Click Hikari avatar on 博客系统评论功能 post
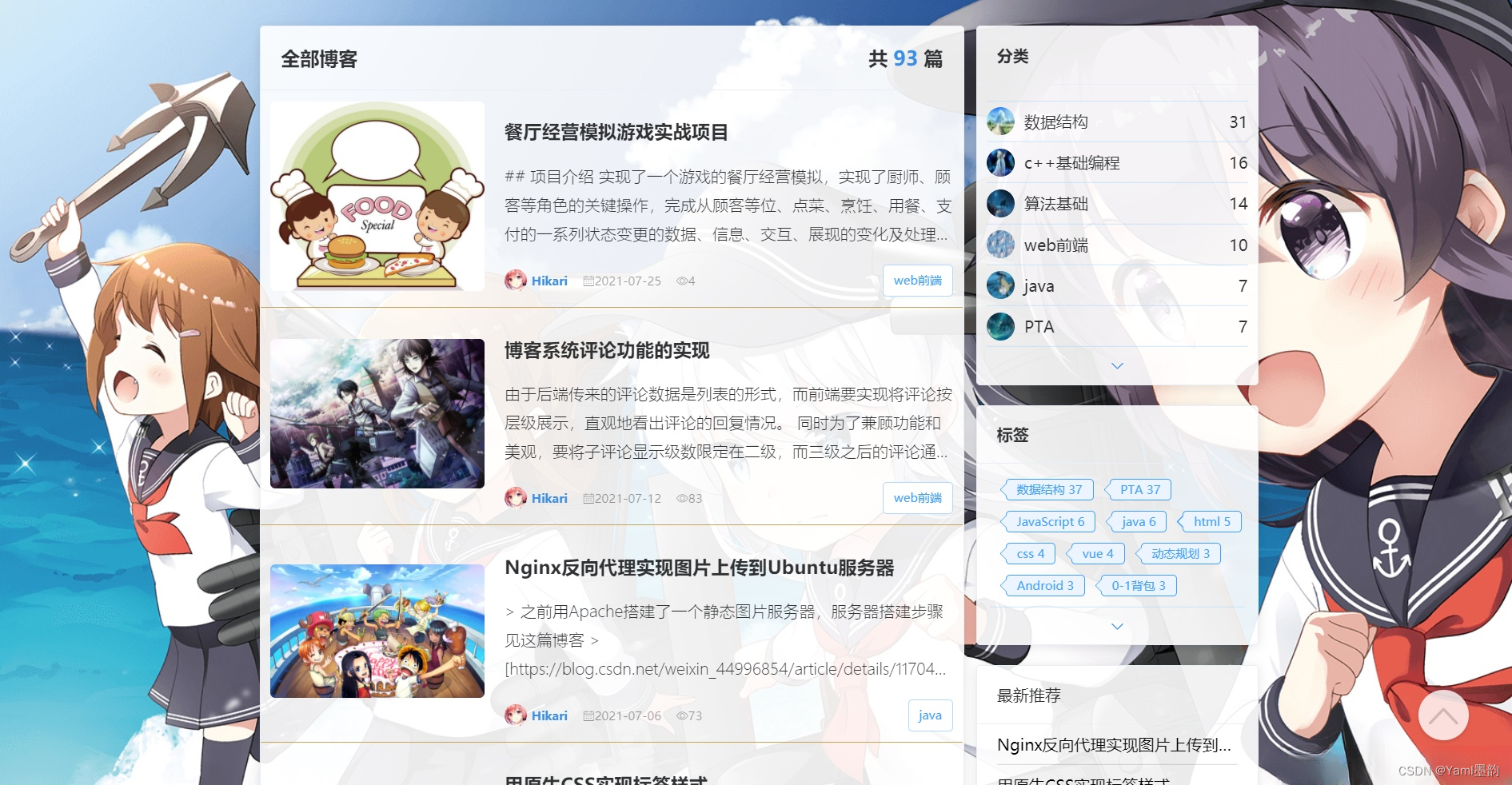This screenshot has height=785, width=1512. pyautogui.click(x=516, y=498)
